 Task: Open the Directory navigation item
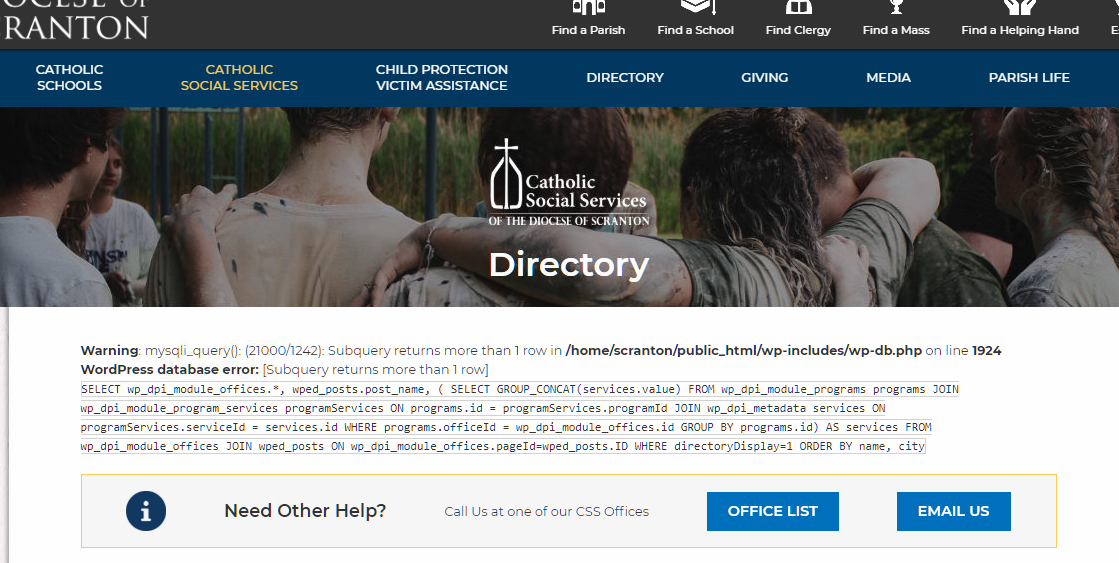pyautogui.click(x=625, y=78)
